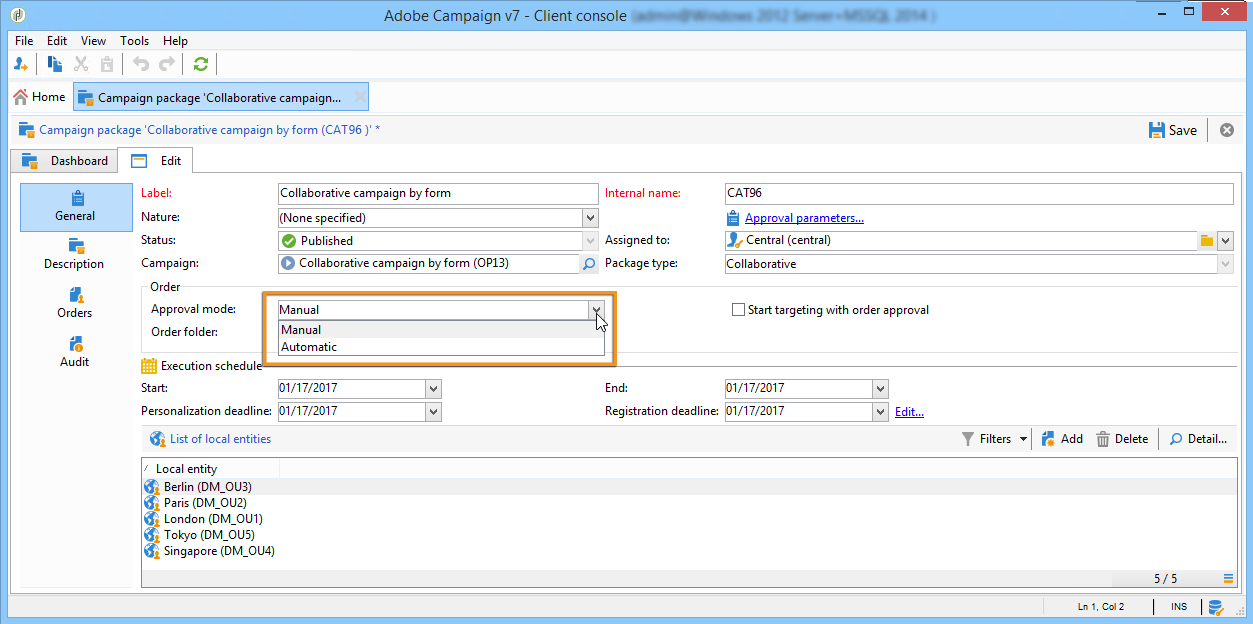Click the Internal name field
Viewport: 1253px width, 624px height.
pos(979,193)
